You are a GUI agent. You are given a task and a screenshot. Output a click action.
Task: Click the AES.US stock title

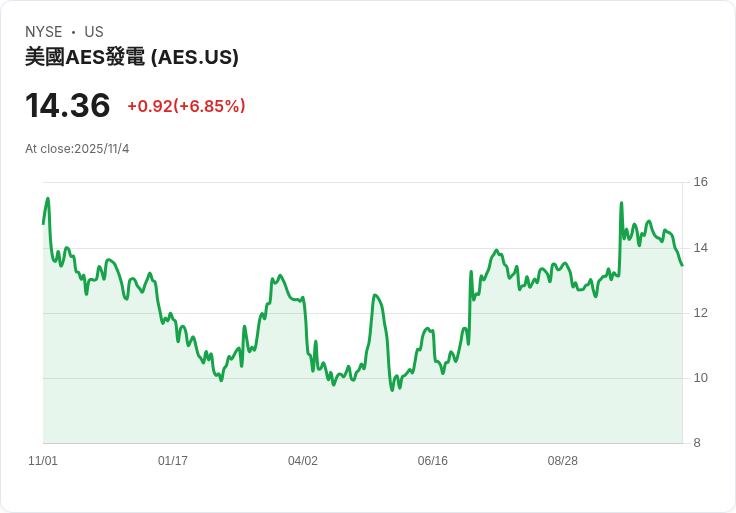point(132,57)
